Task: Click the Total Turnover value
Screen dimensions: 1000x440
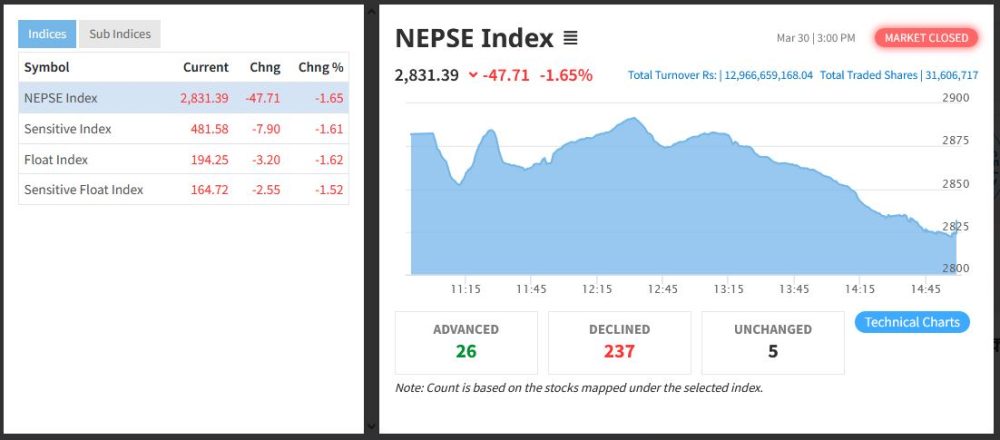Action: pos(766,75)
